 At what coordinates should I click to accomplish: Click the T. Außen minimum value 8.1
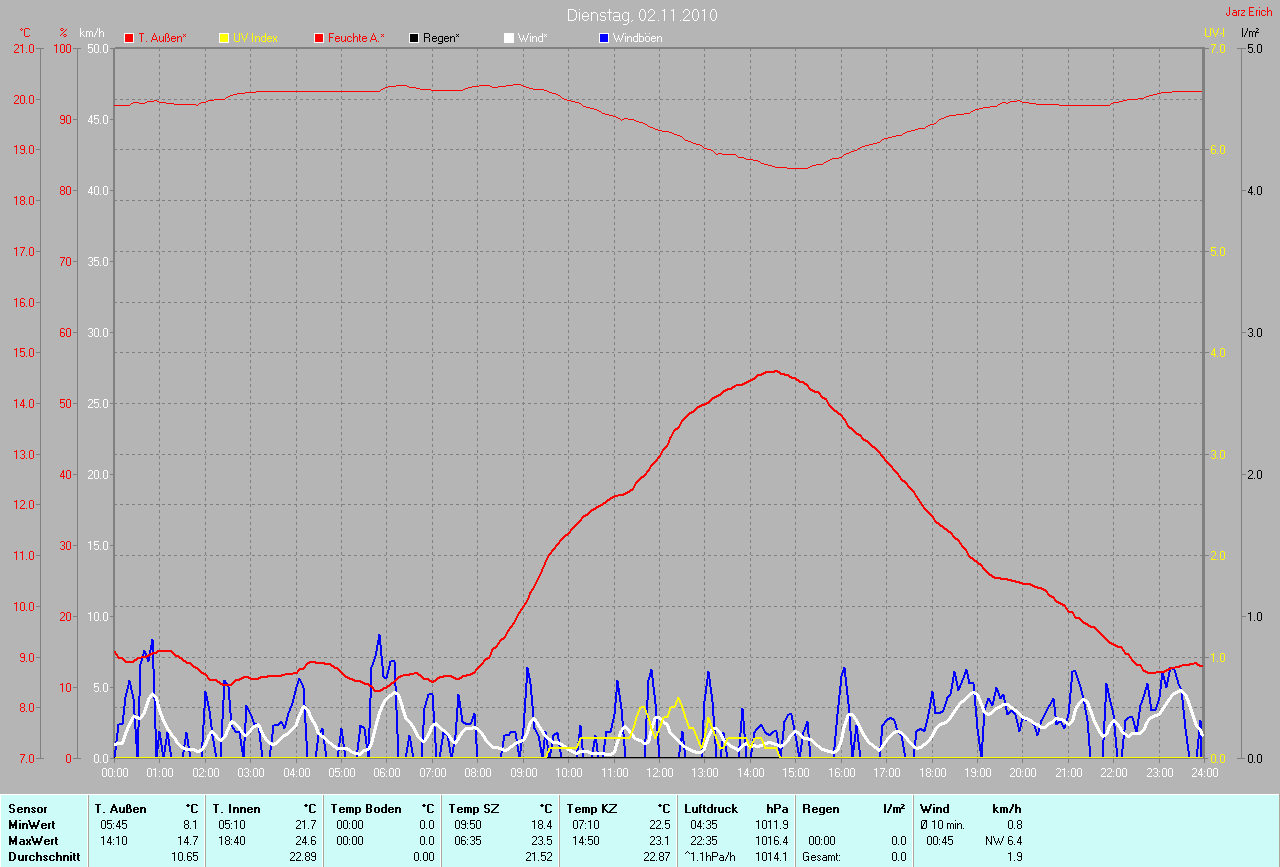coord(191,825)
